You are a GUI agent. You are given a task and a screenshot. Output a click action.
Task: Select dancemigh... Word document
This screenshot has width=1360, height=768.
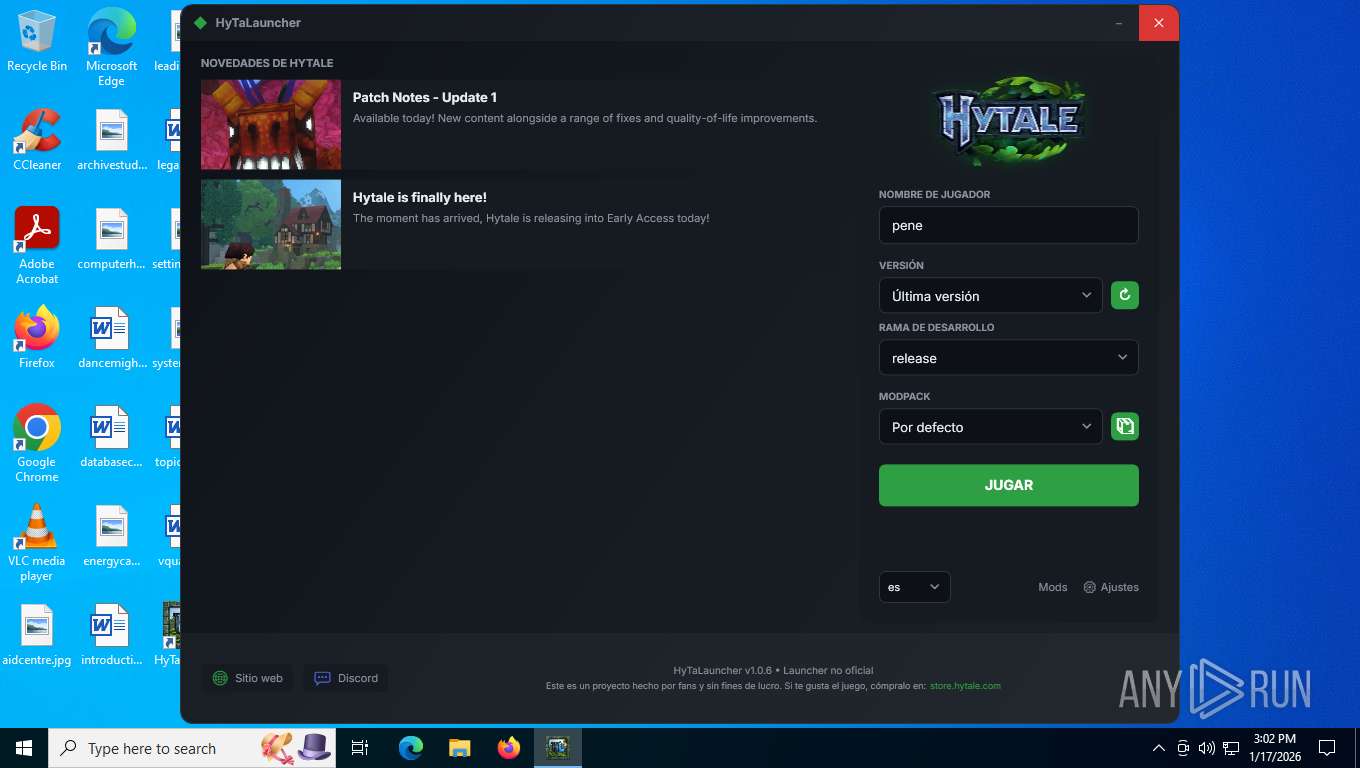(x=111, y=338)
